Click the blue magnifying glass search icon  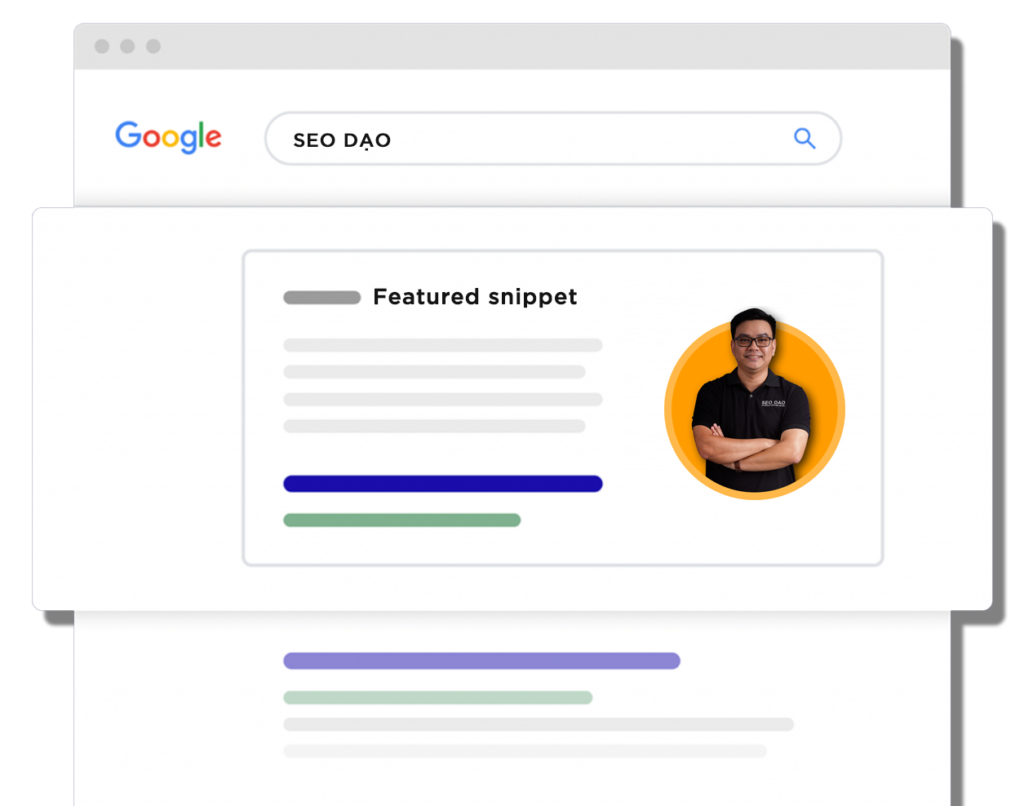point(805,138)
